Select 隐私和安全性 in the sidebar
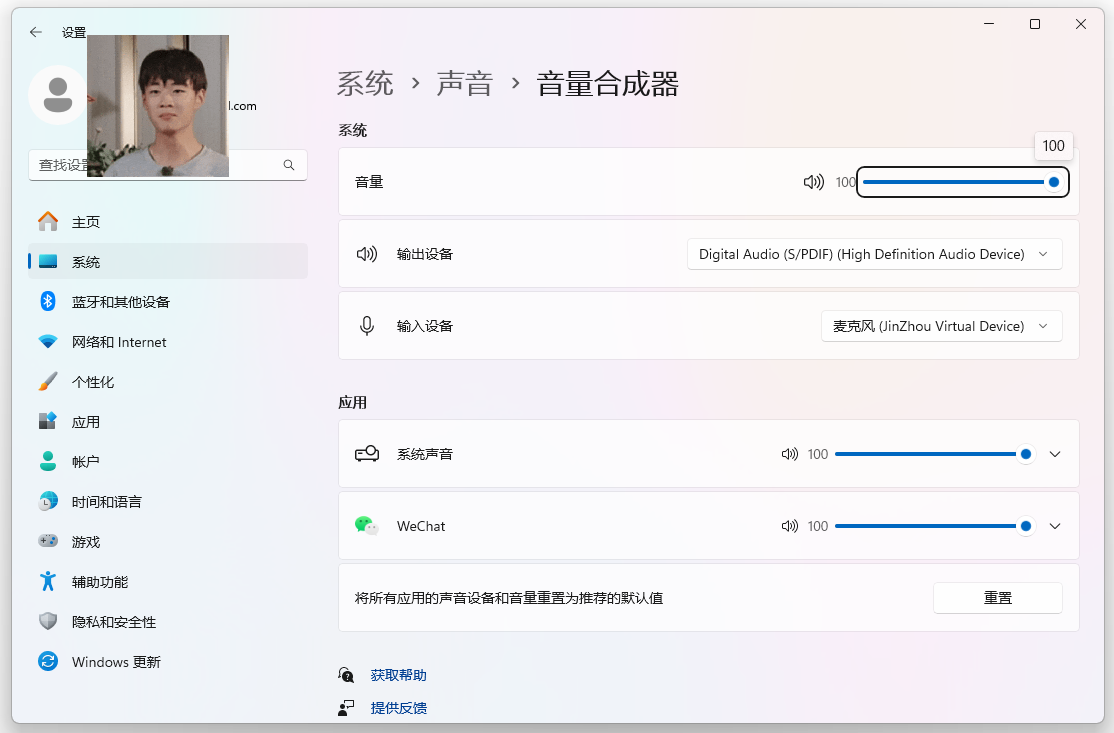Screen dimensions: 1114x733 click(168, 621)
